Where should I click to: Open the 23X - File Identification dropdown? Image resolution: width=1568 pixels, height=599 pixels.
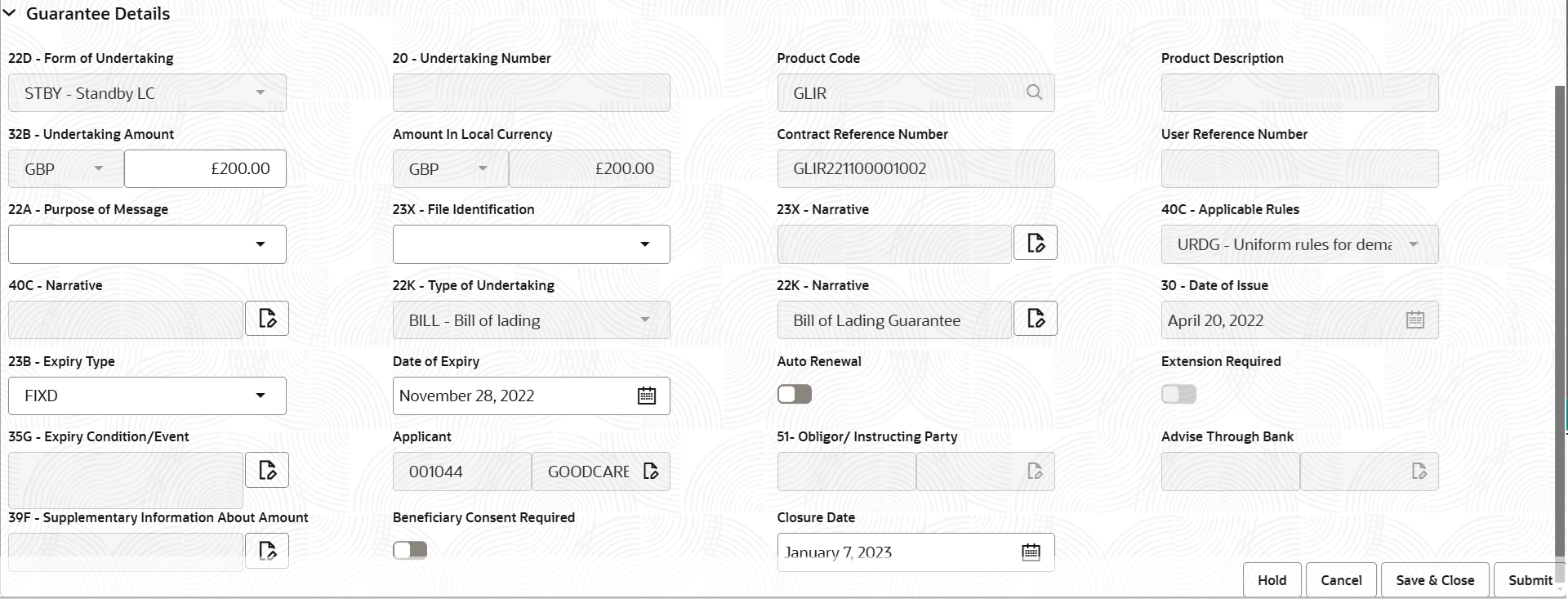click(532, 244)
